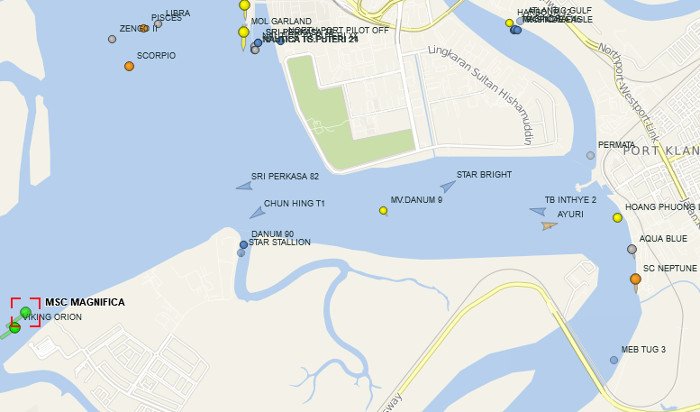
Task: Click the CHUN HING T1 vessel arrow
Action: coord(257,212)
